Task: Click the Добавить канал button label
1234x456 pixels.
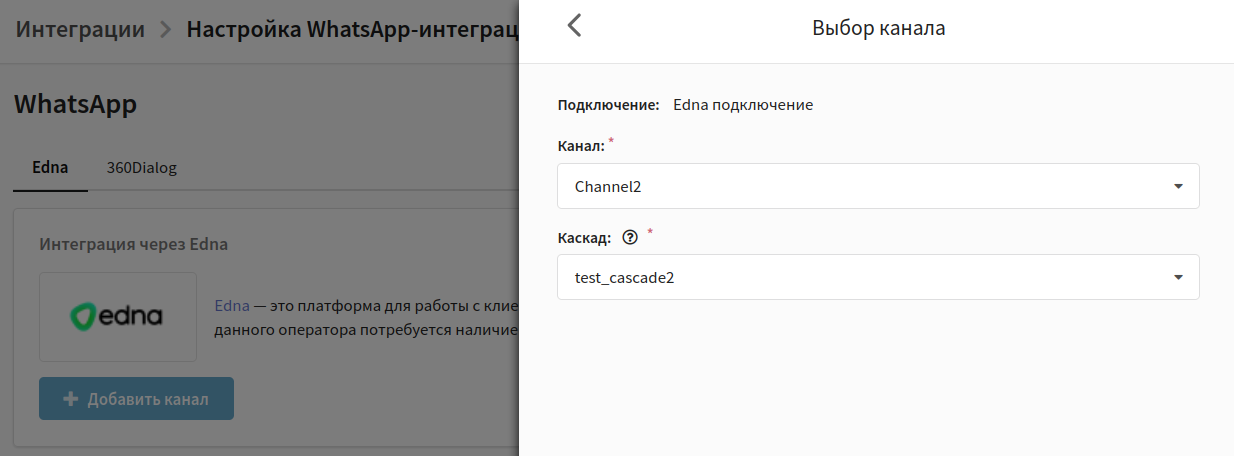Action: (148, 399)
